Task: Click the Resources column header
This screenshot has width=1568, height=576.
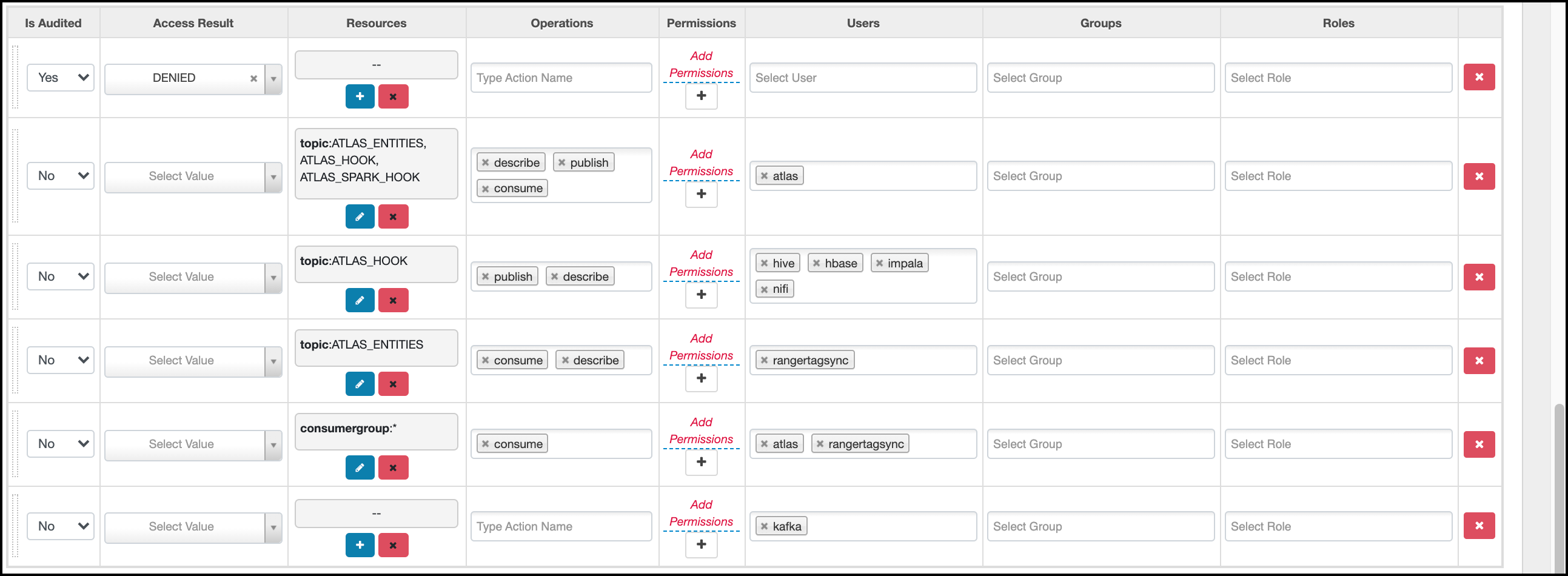Action: coord(376,23)
